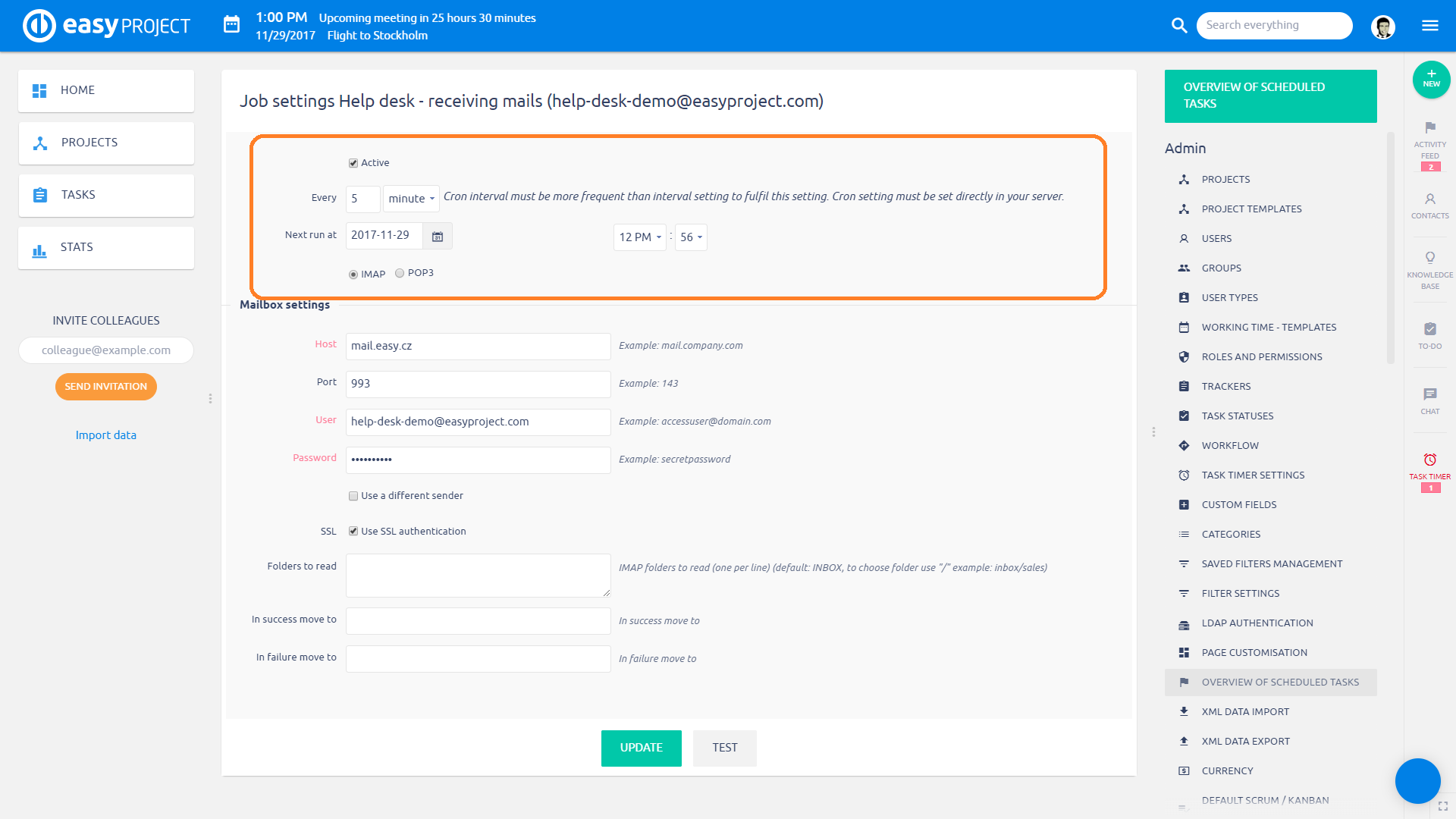
Task: Click the Host input field
Action: tap(479, 347)
